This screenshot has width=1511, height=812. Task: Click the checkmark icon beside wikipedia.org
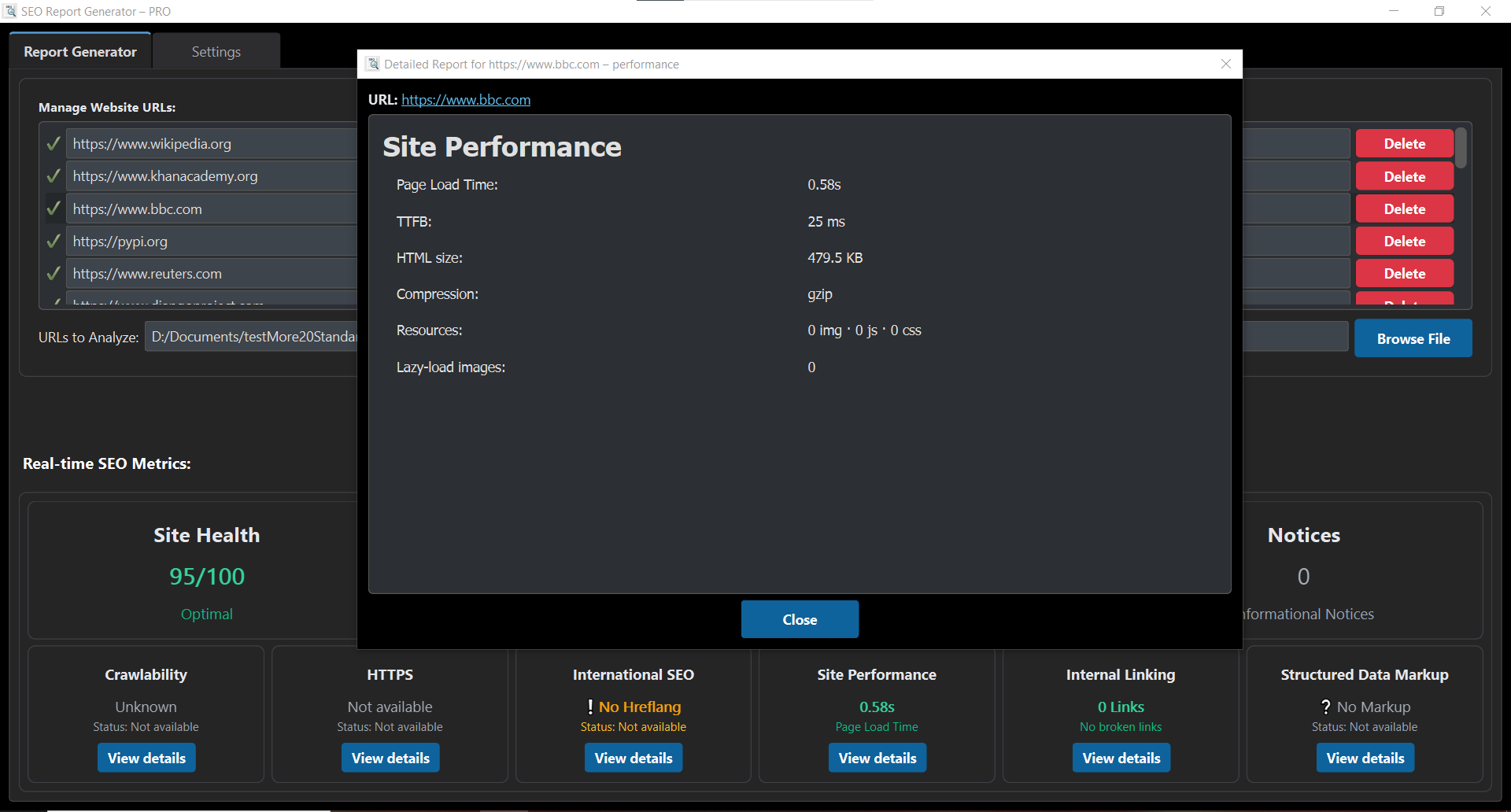coord(54,144)
